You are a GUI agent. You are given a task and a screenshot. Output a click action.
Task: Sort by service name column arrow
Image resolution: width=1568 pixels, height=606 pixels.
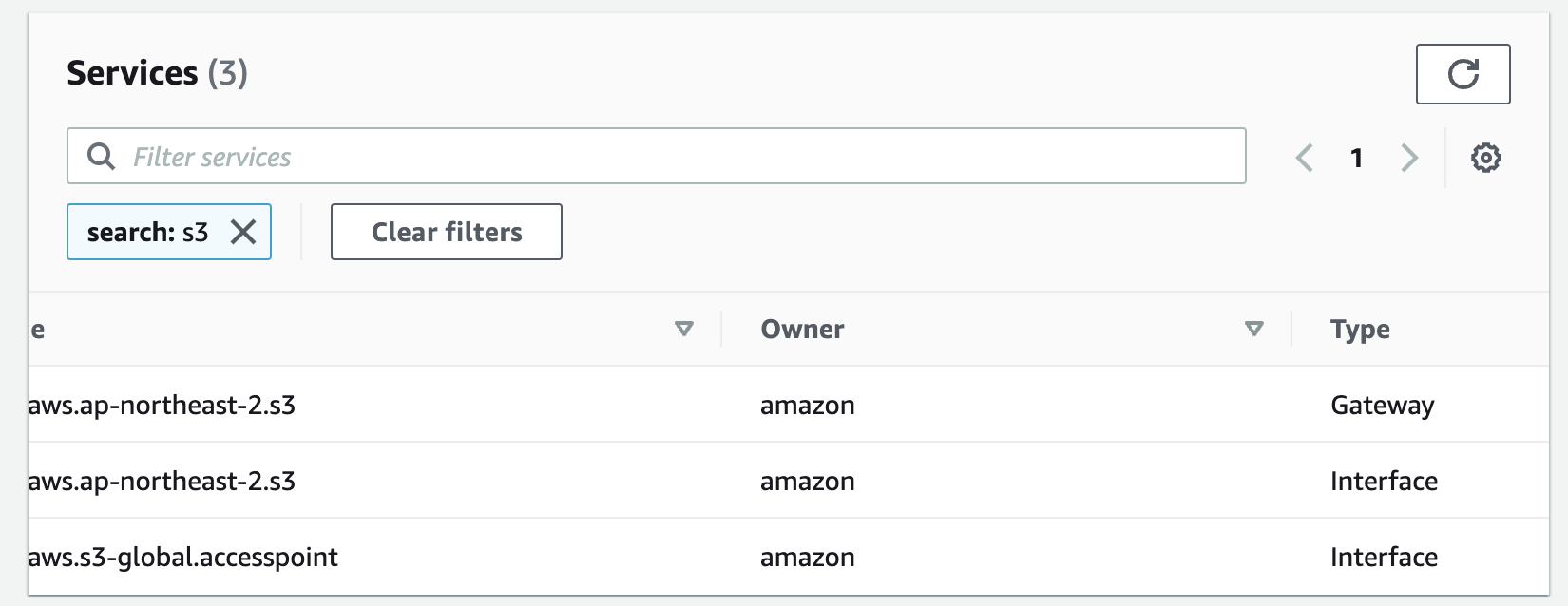coord(683,329)
